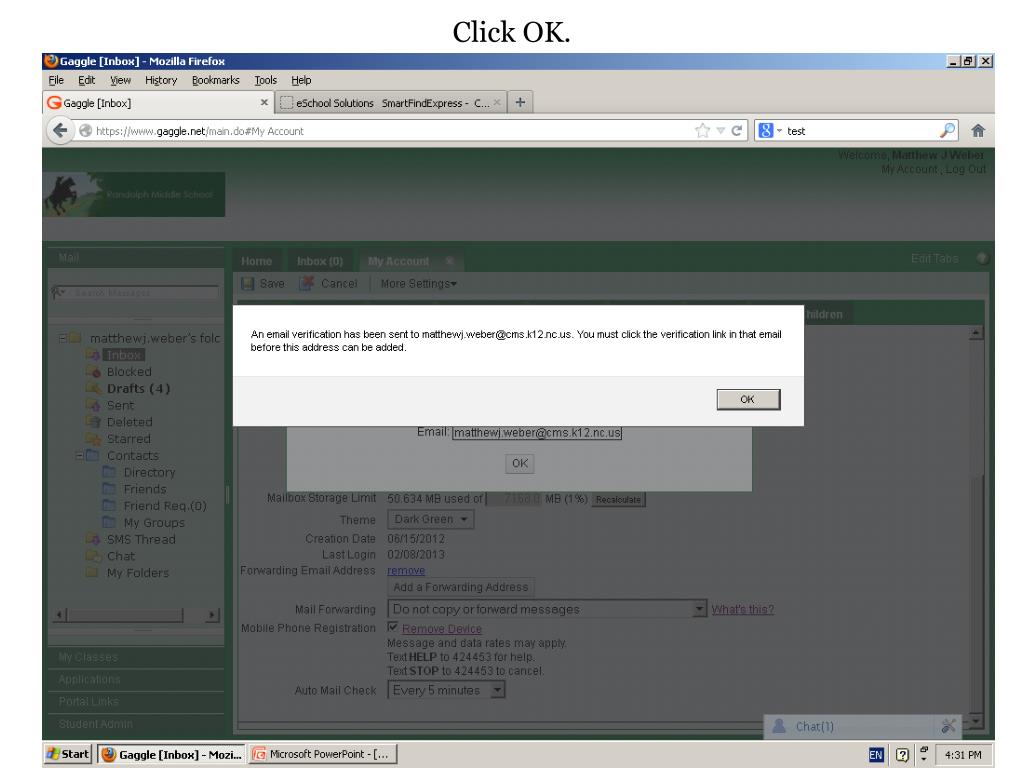Image resolution: width=1024 pixels, height=768 pixels.
Task: Click the Firefox back arrow button
Action: (x=60, y=131)
